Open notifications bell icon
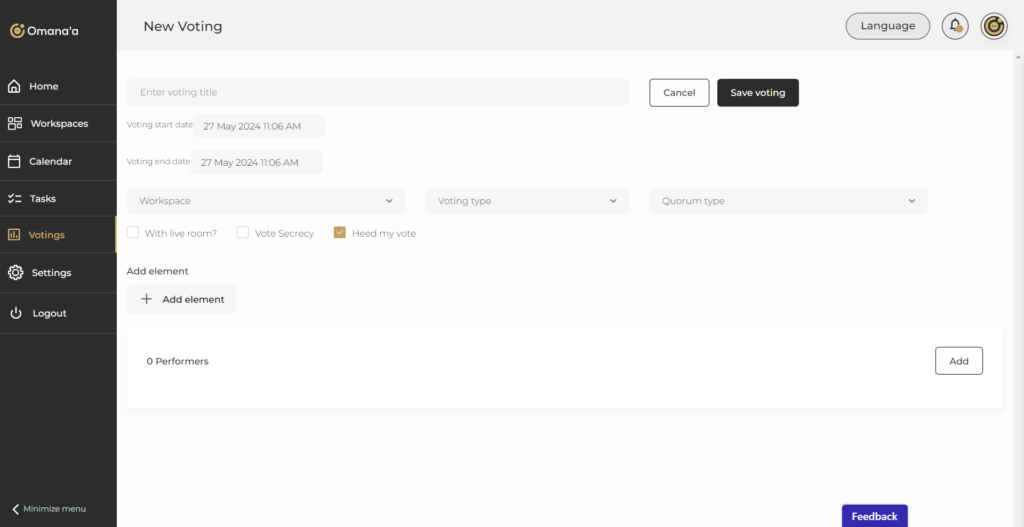This screenshot has width=1024, height=527. click(955, 26)
